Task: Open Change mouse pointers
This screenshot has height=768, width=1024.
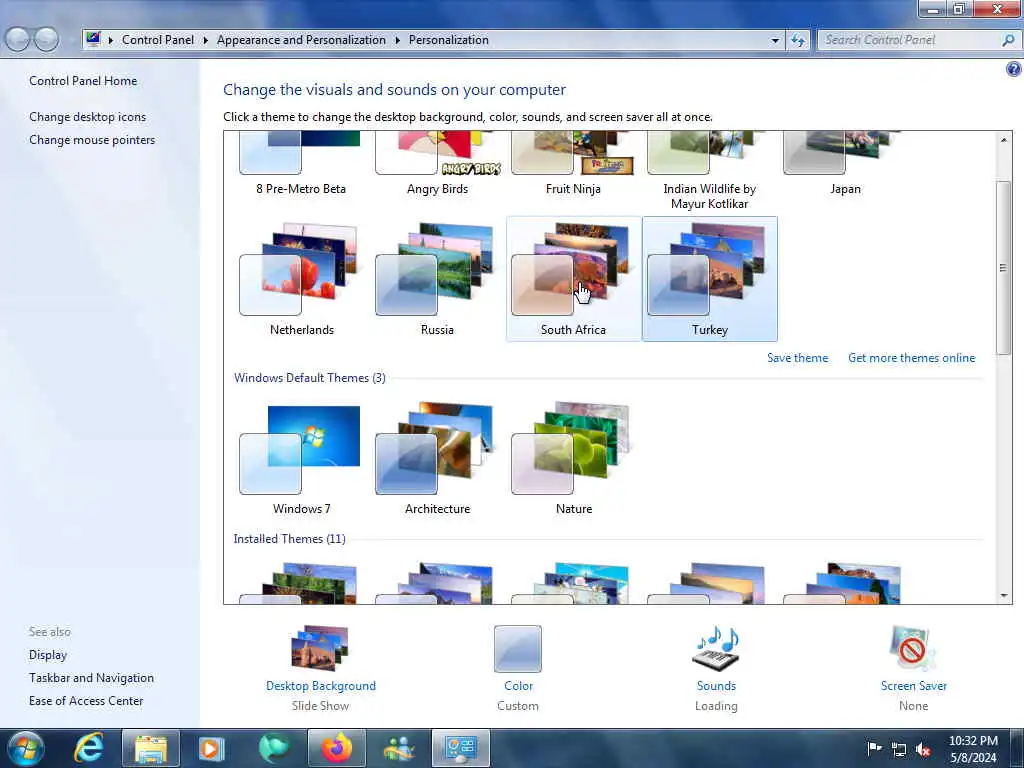Action: coord(92,140)
